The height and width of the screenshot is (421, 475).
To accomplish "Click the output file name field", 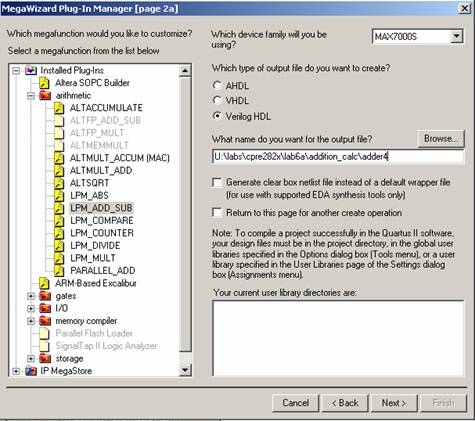I will (338, 157).
